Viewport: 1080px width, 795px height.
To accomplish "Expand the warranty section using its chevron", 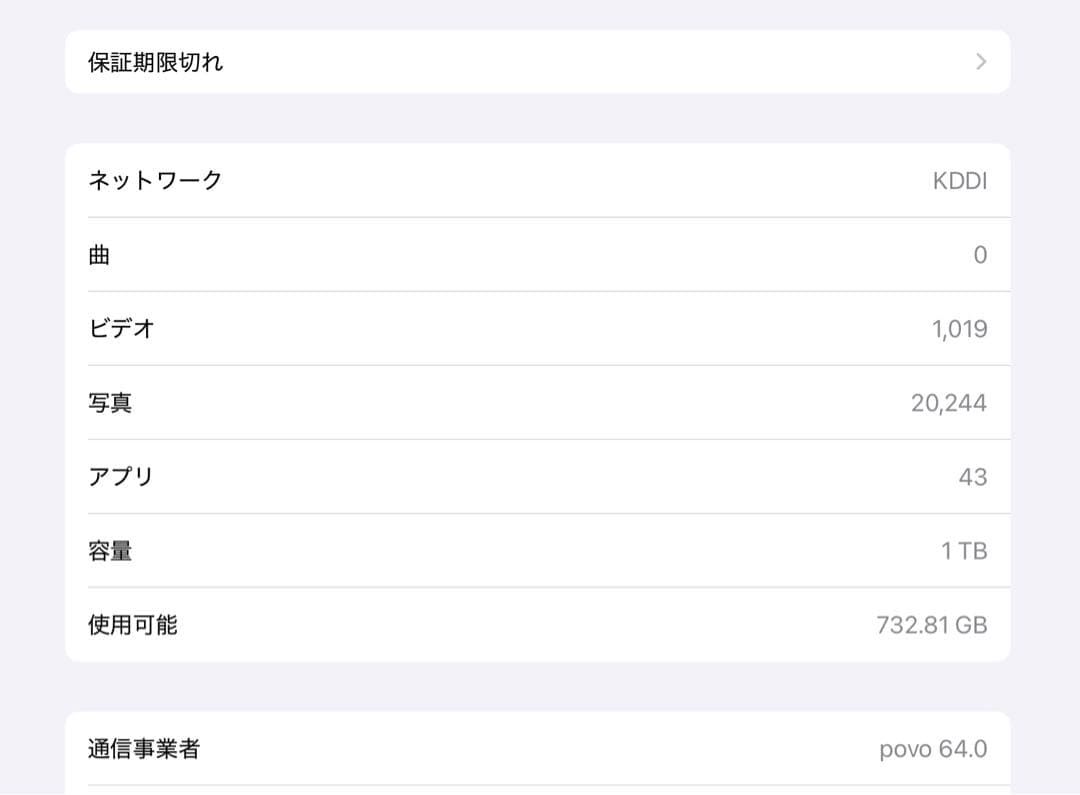I will click(980, 62).
